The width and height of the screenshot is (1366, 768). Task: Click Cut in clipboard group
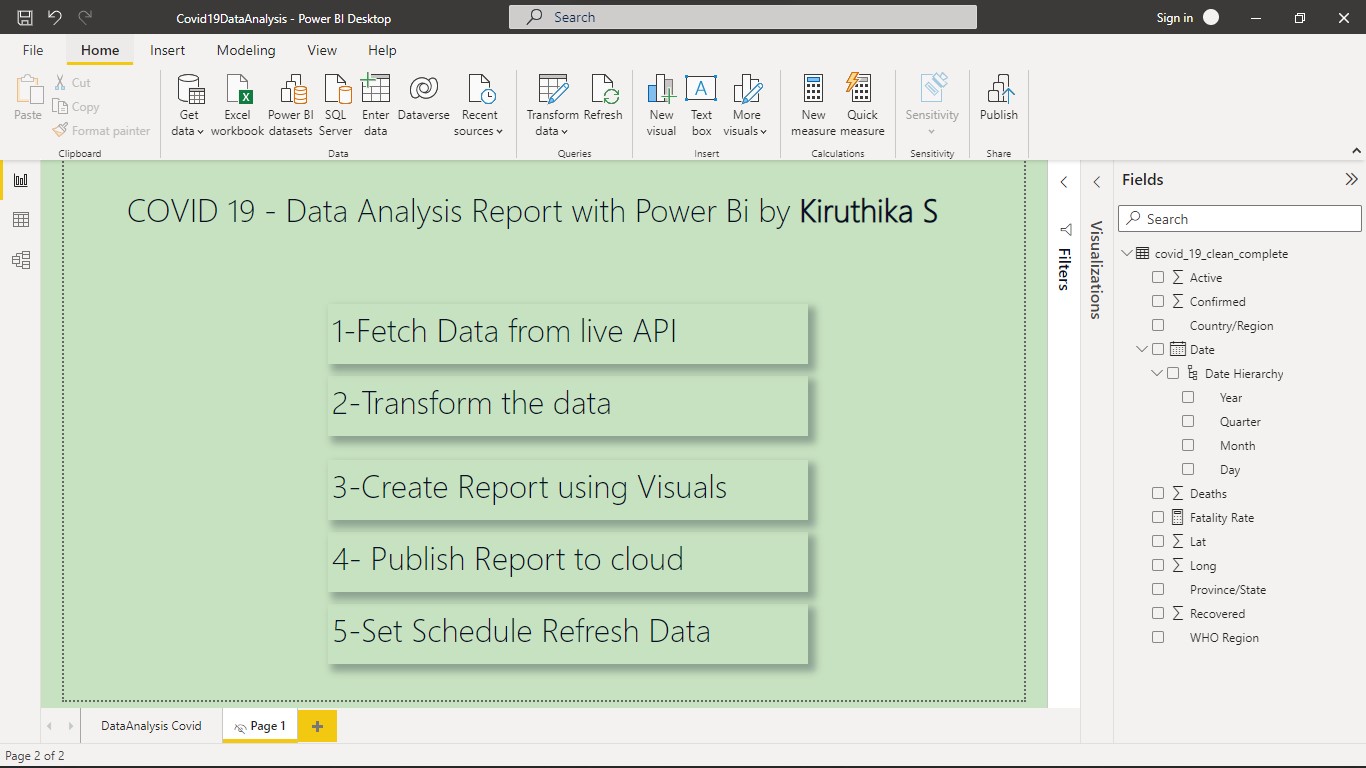(x=72, y=83)
